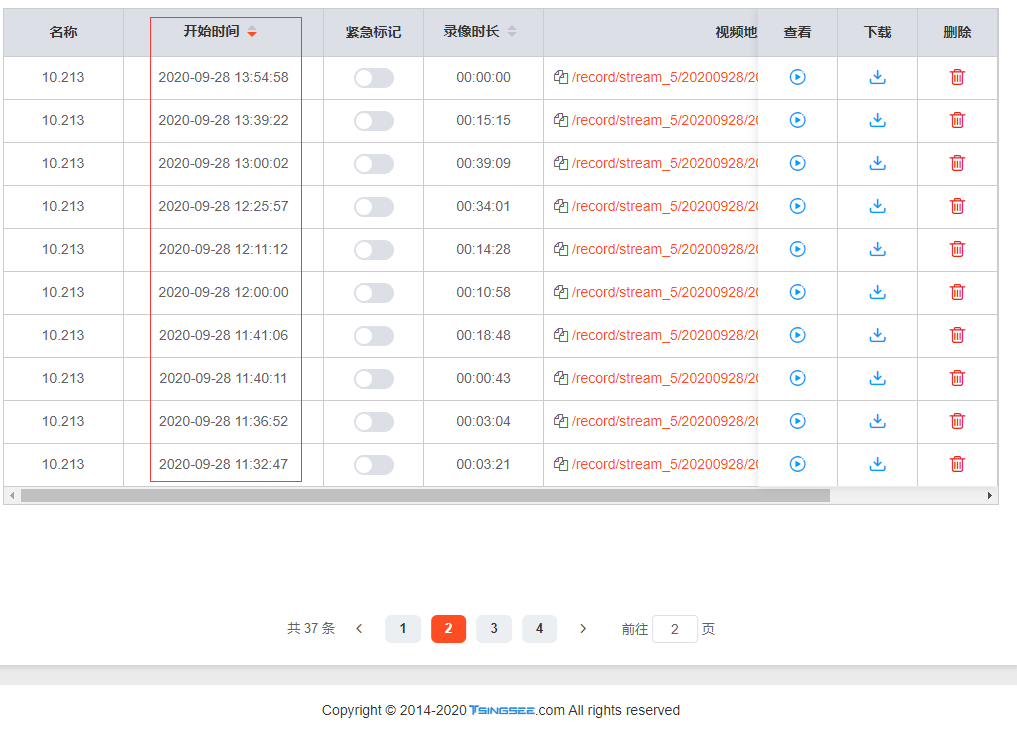Open page 1 of results
The height and width of the screenshot is (729, 1017).
click(x=403, y=628)
